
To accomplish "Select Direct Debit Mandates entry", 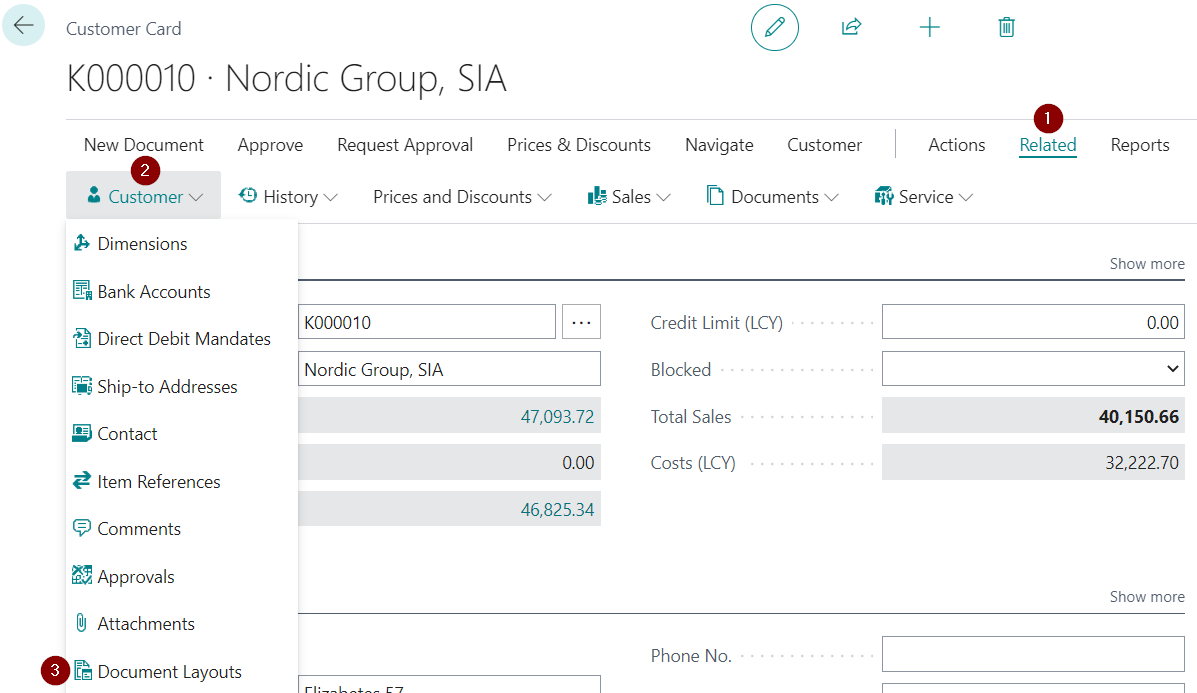I will tap(182, 339).
